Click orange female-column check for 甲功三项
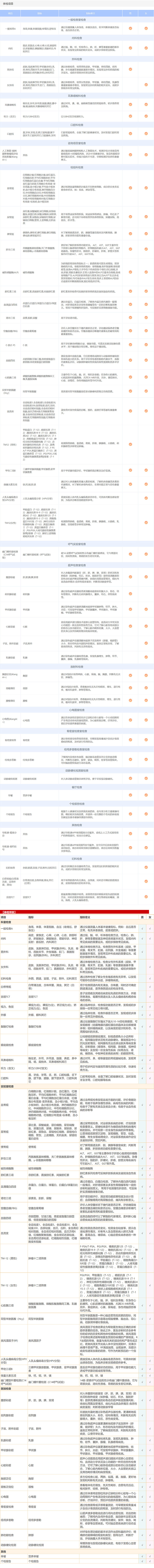154x1568 pixels. point(146,471)
